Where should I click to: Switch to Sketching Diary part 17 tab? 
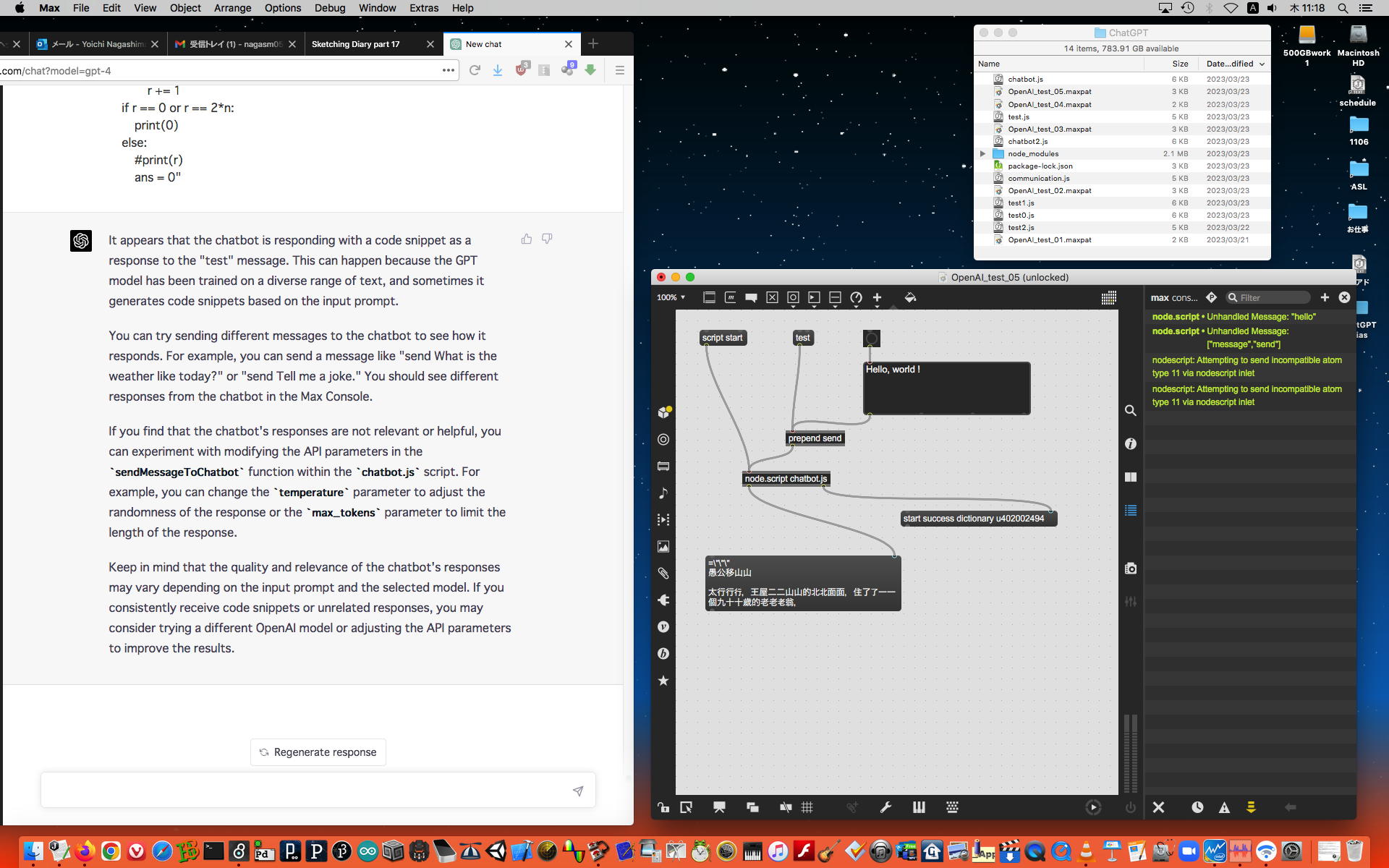click(356, 44)
